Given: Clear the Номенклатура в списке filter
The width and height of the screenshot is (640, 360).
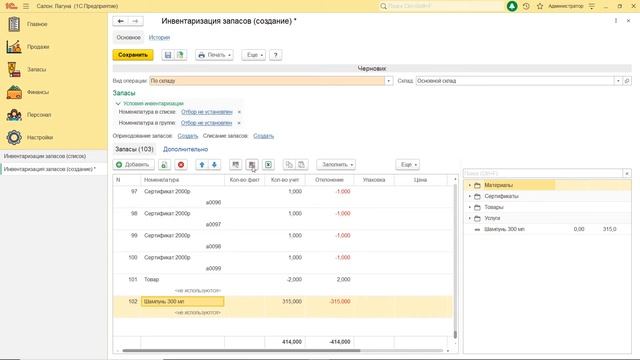Looking at the screenshot, I should (239, 112).
